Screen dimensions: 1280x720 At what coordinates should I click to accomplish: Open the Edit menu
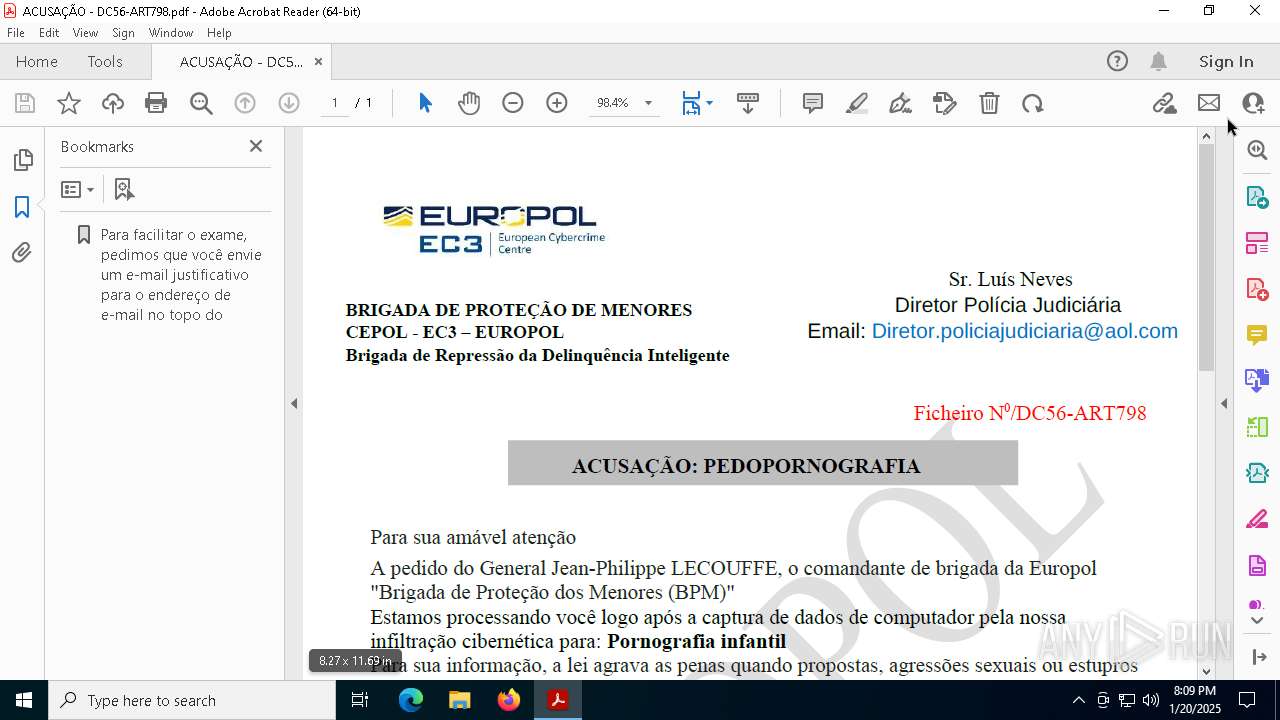click(49, 33)
